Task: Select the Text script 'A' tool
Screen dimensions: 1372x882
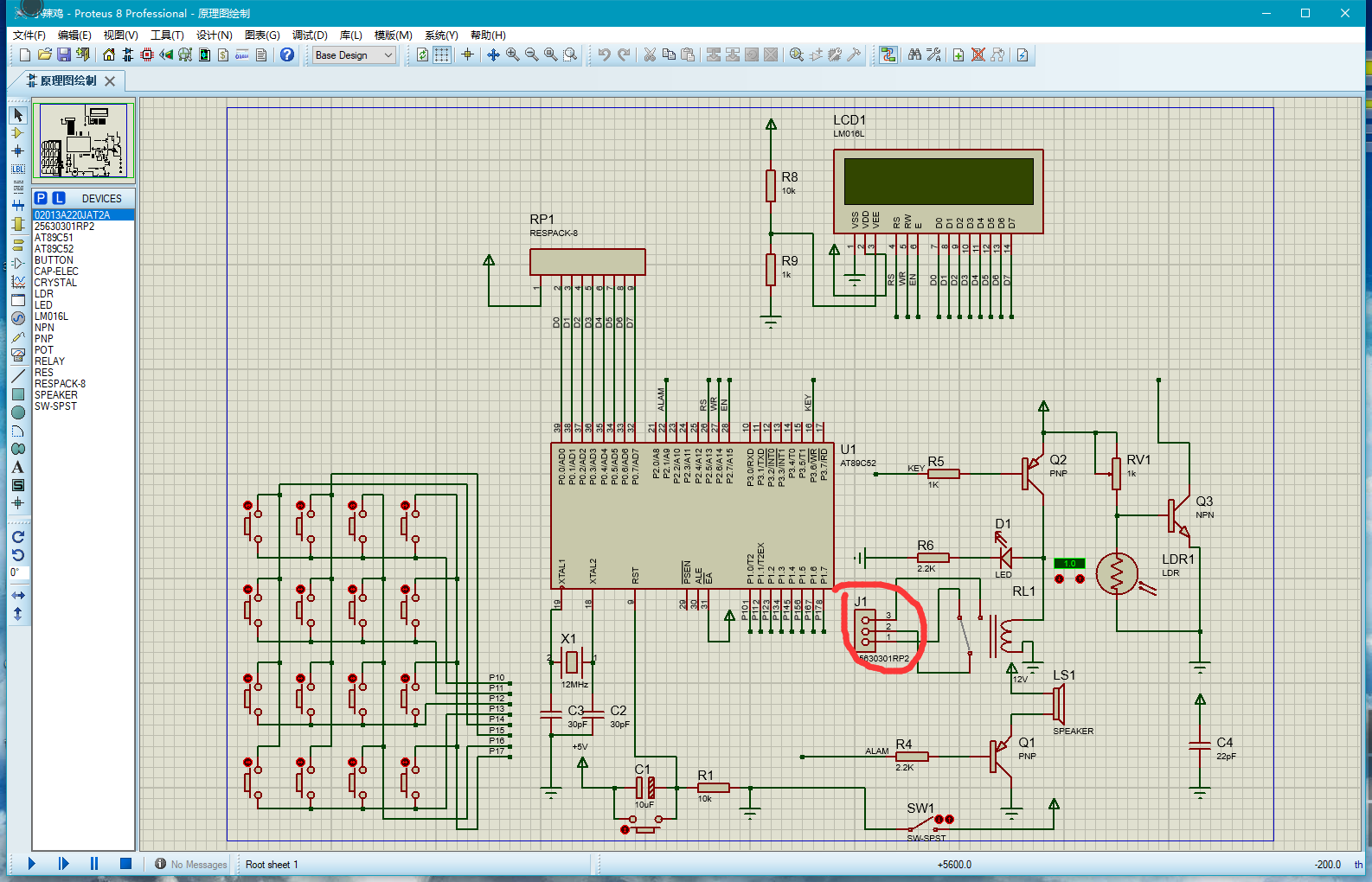Action: coord(17,467)
